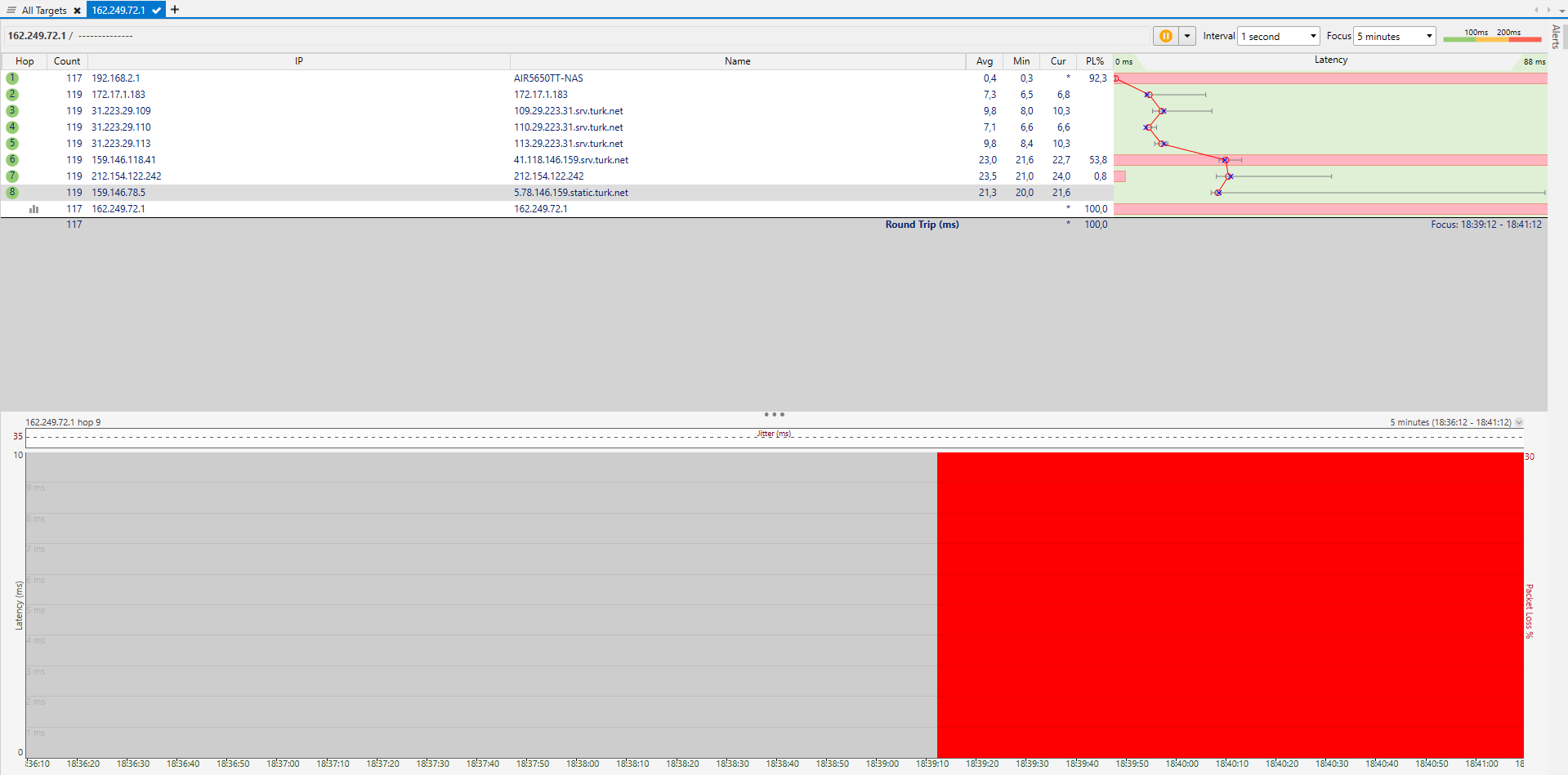1568x775 pixels.
Task: Open the hamburger menu beside All Targets
Action: coord(11,10)
